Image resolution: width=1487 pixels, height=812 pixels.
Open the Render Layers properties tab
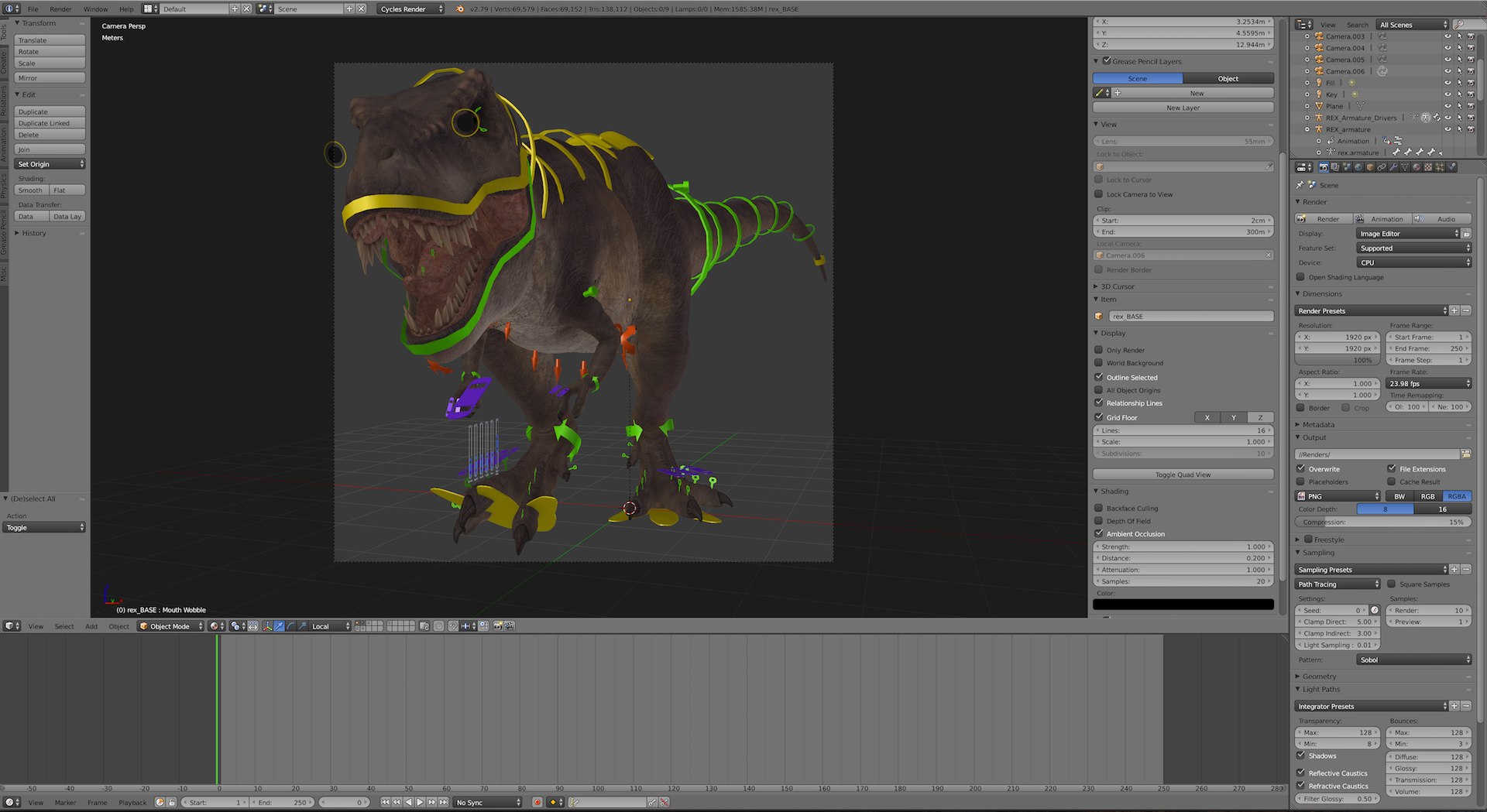point(1335,166)
